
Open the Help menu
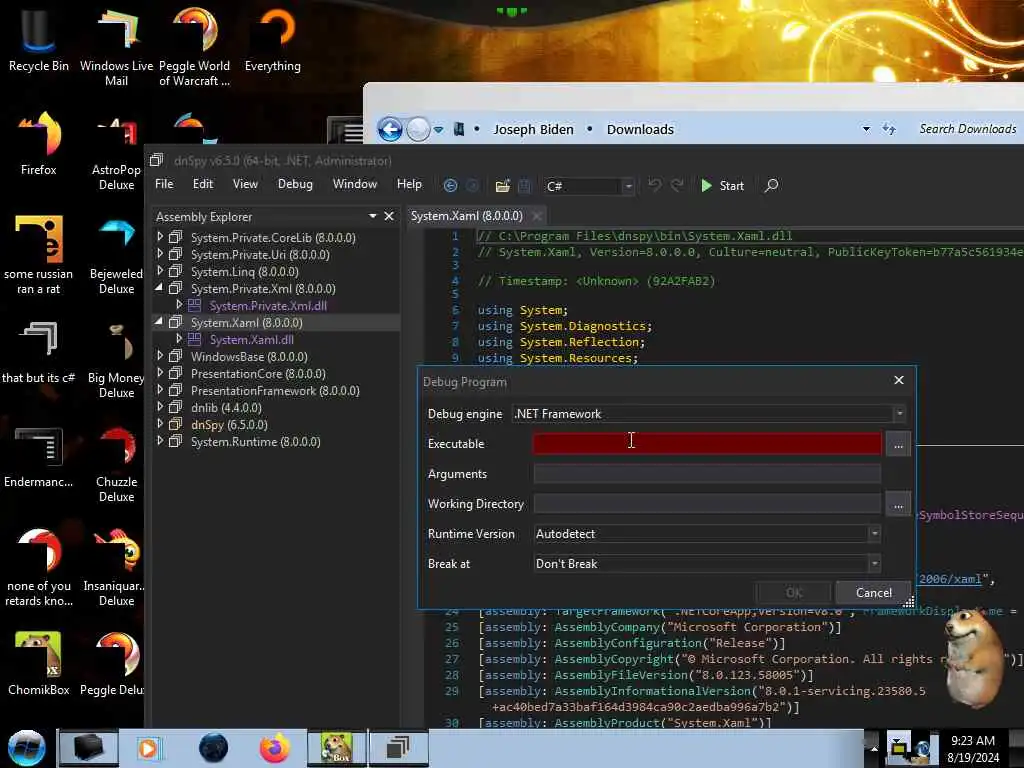pyautogui.click(x=409, y=184)
